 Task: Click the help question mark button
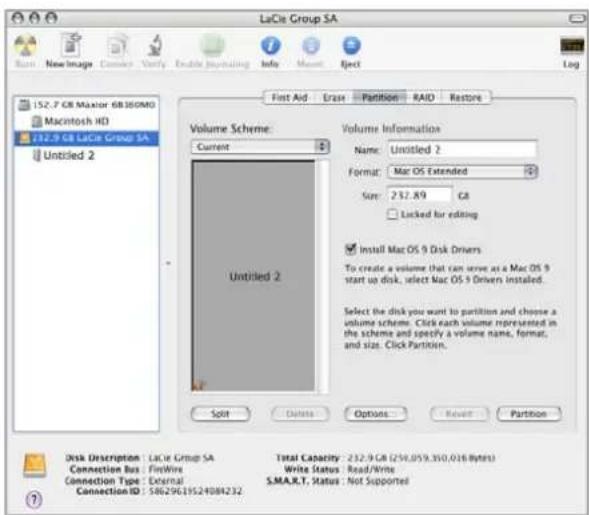click(x=34, y=500)
